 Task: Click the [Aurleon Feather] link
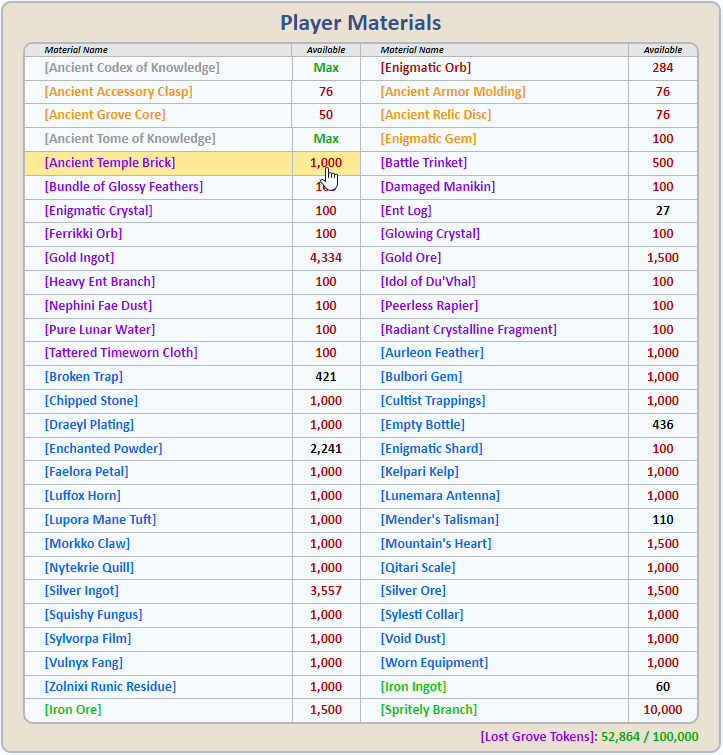[x=432, y=354]
